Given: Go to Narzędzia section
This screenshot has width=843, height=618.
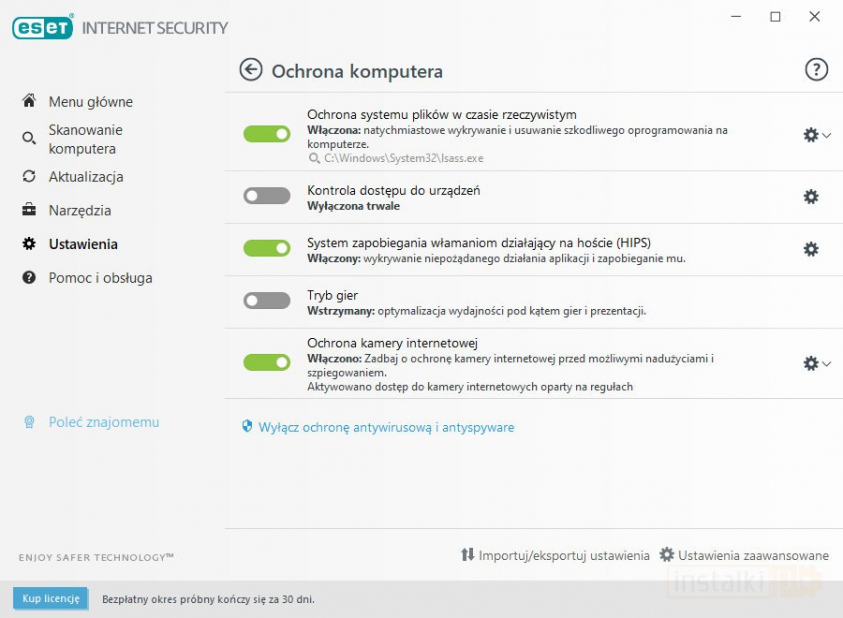Looking at the screenshot, I should pos(79,211).
